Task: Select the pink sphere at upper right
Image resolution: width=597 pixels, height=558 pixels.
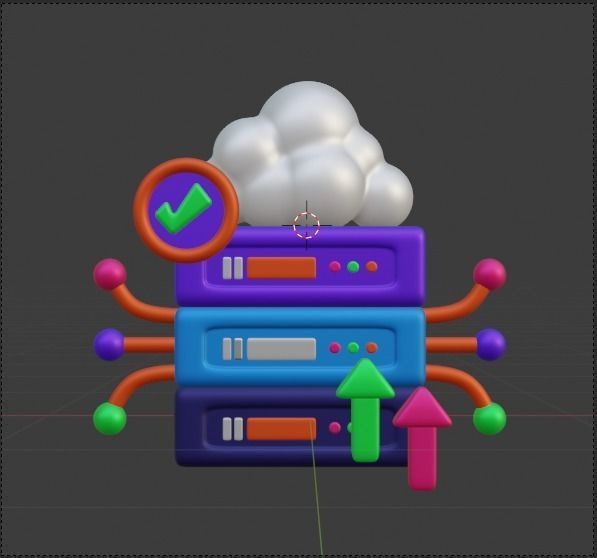Action: click(x=490, y=274)
